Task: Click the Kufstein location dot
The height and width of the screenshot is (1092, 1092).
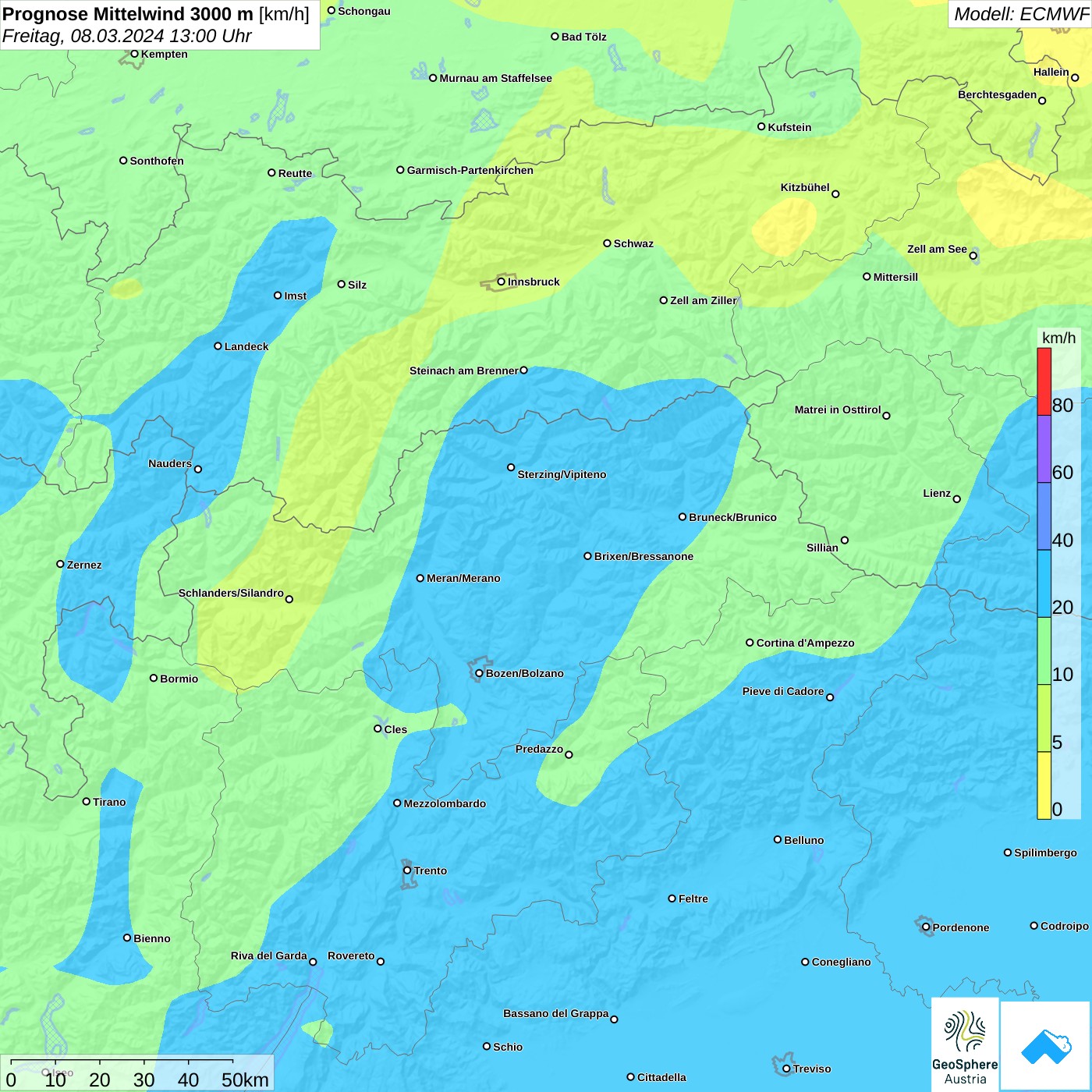Action: coord(761,126)
